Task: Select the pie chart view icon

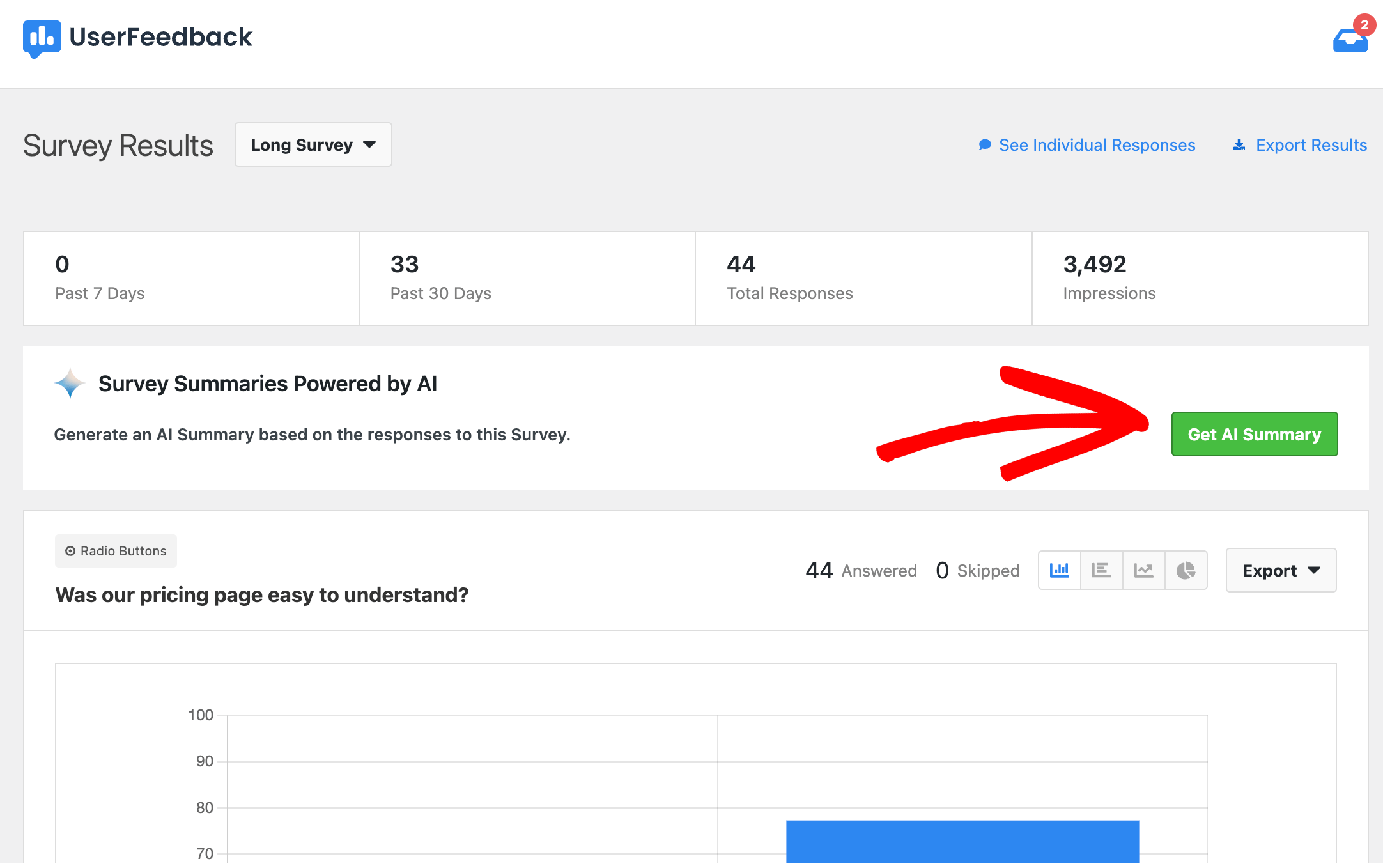Action: tap(1187, 569)
